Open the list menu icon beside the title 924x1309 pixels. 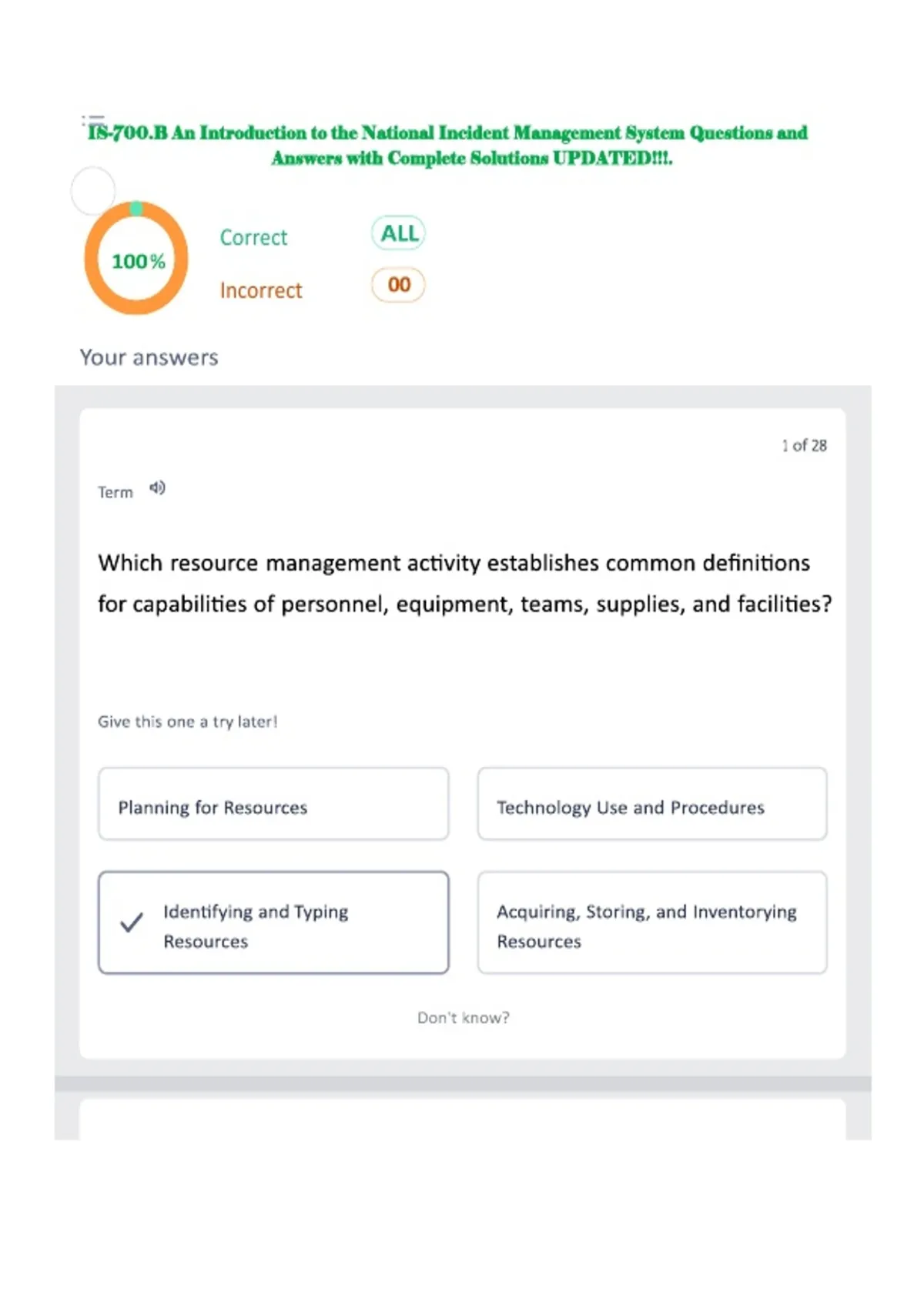tap(92, 121)
